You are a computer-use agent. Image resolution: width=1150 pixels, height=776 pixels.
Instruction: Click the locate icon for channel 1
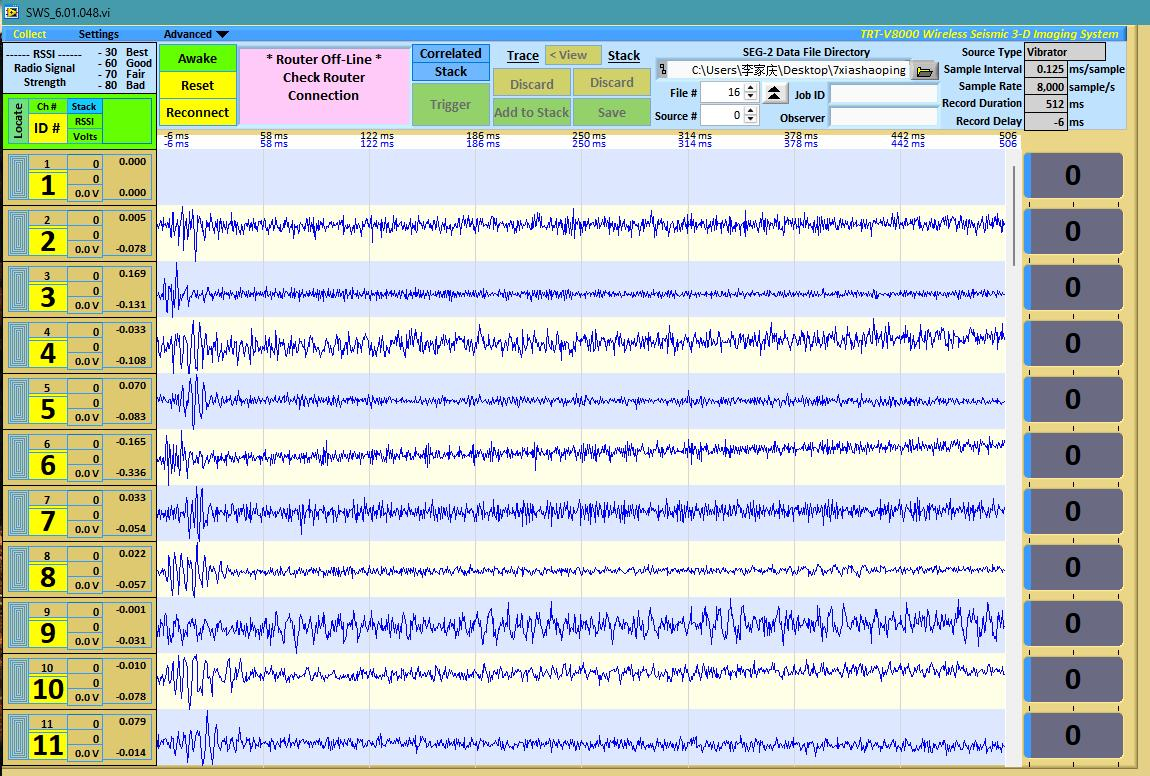coord(19,178)
